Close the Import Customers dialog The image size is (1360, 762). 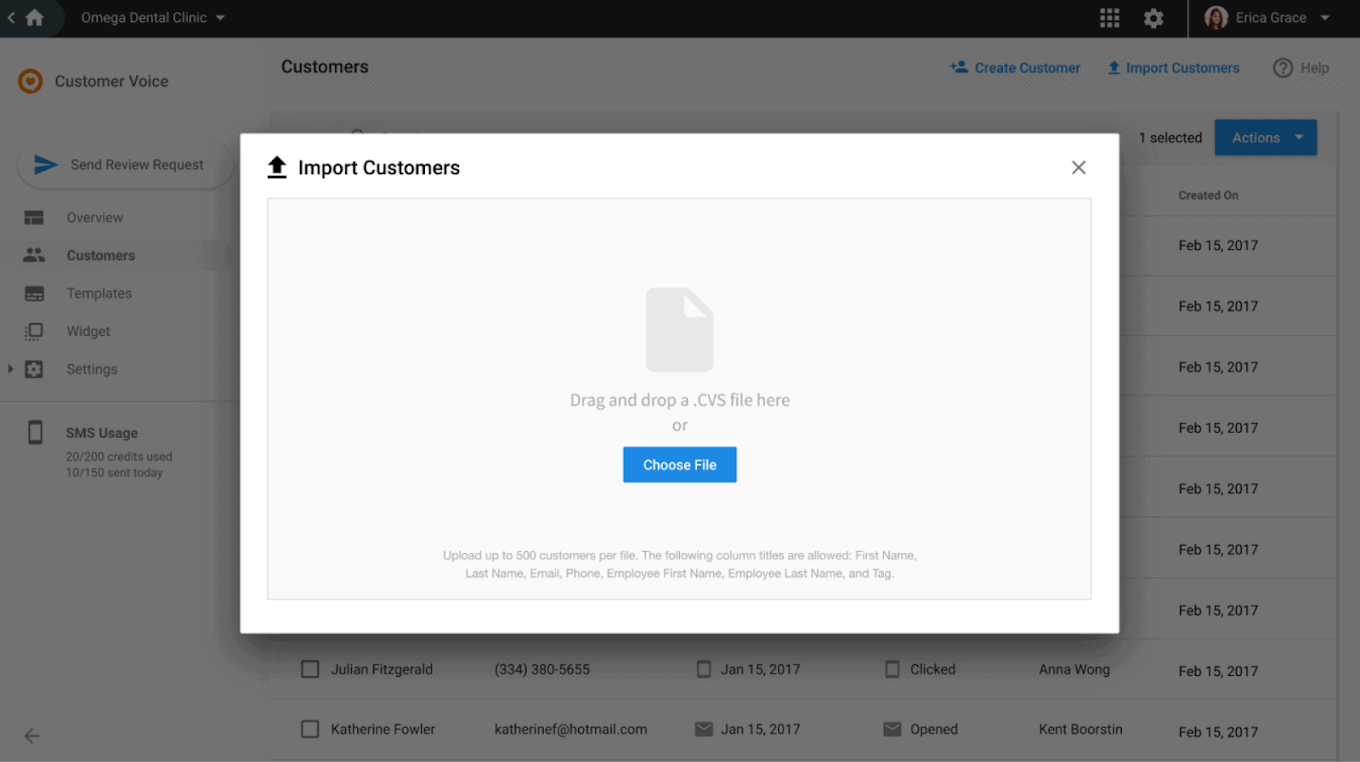1078,168
